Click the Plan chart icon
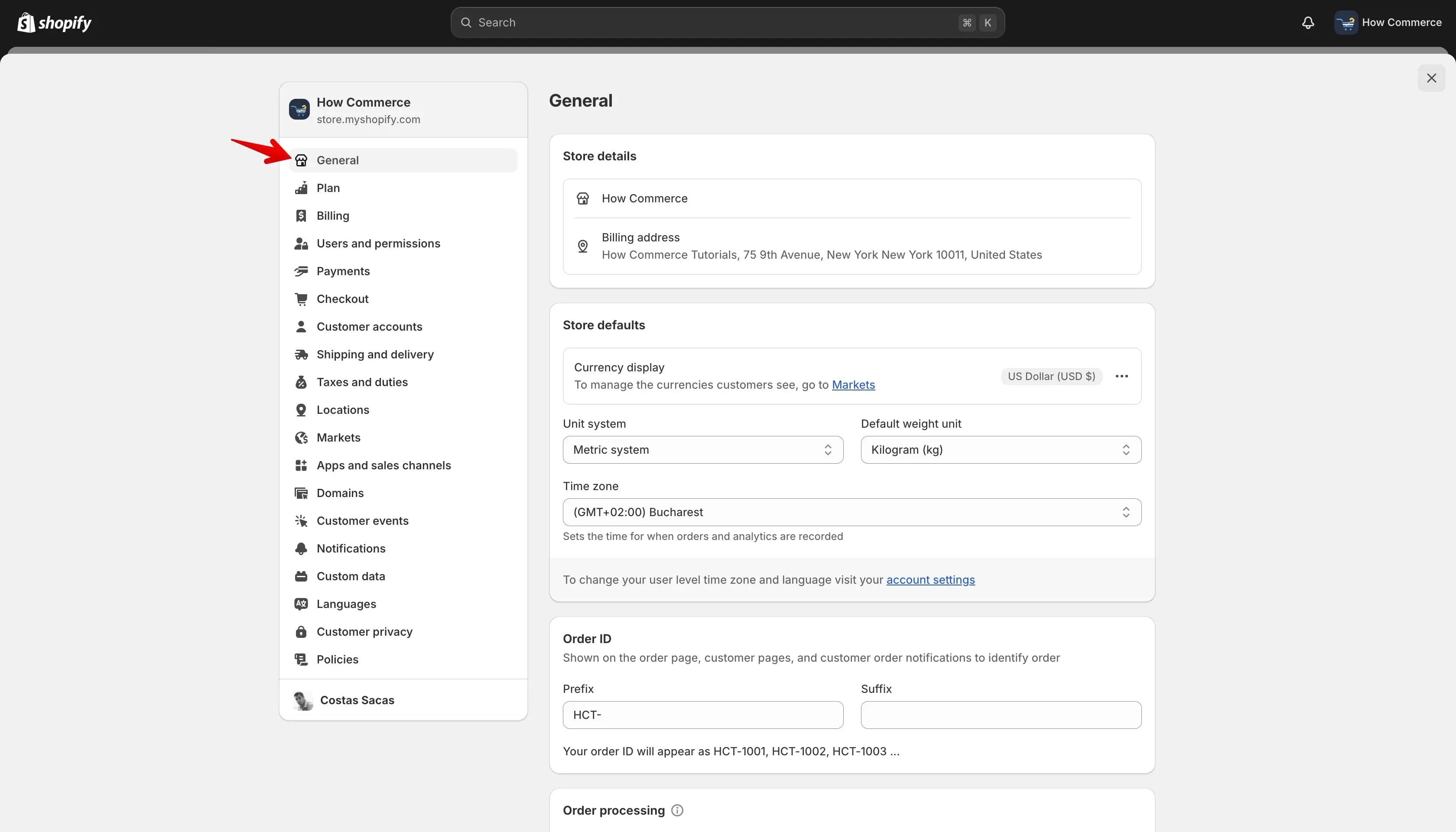Image resolution: width=1456 pixels, height=832 pixels. pyautogui.click(x=301, y=188)
